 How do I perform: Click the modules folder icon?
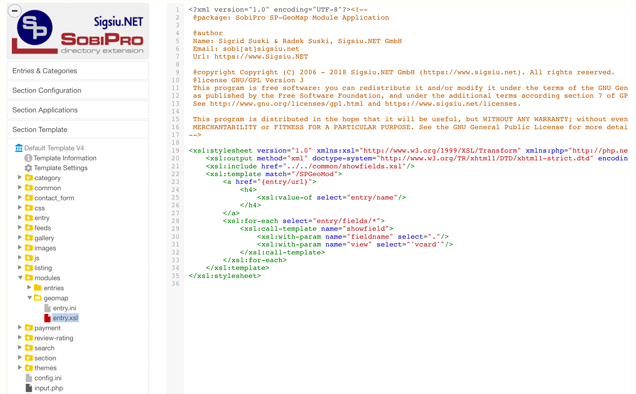(x=29, y=278)
